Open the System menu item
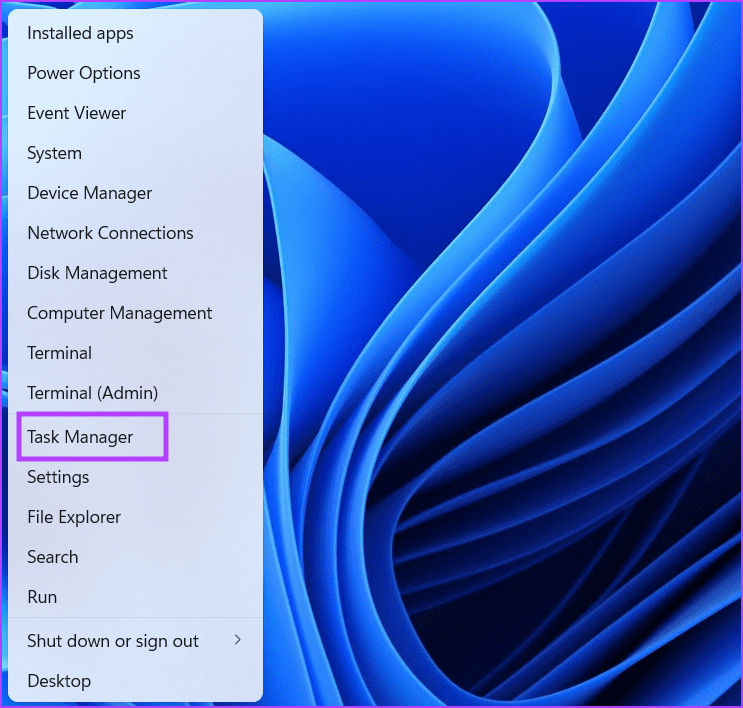The height and width of the screenshot is (708, 743). pos(54,153)
